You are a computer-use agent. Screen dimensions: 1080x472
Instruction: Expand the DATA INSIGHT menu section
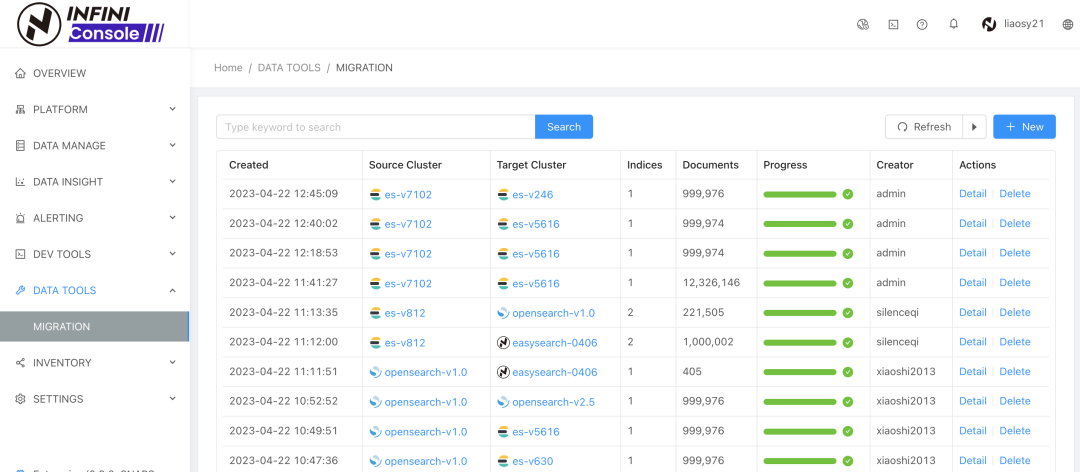[x=94, y=182]
